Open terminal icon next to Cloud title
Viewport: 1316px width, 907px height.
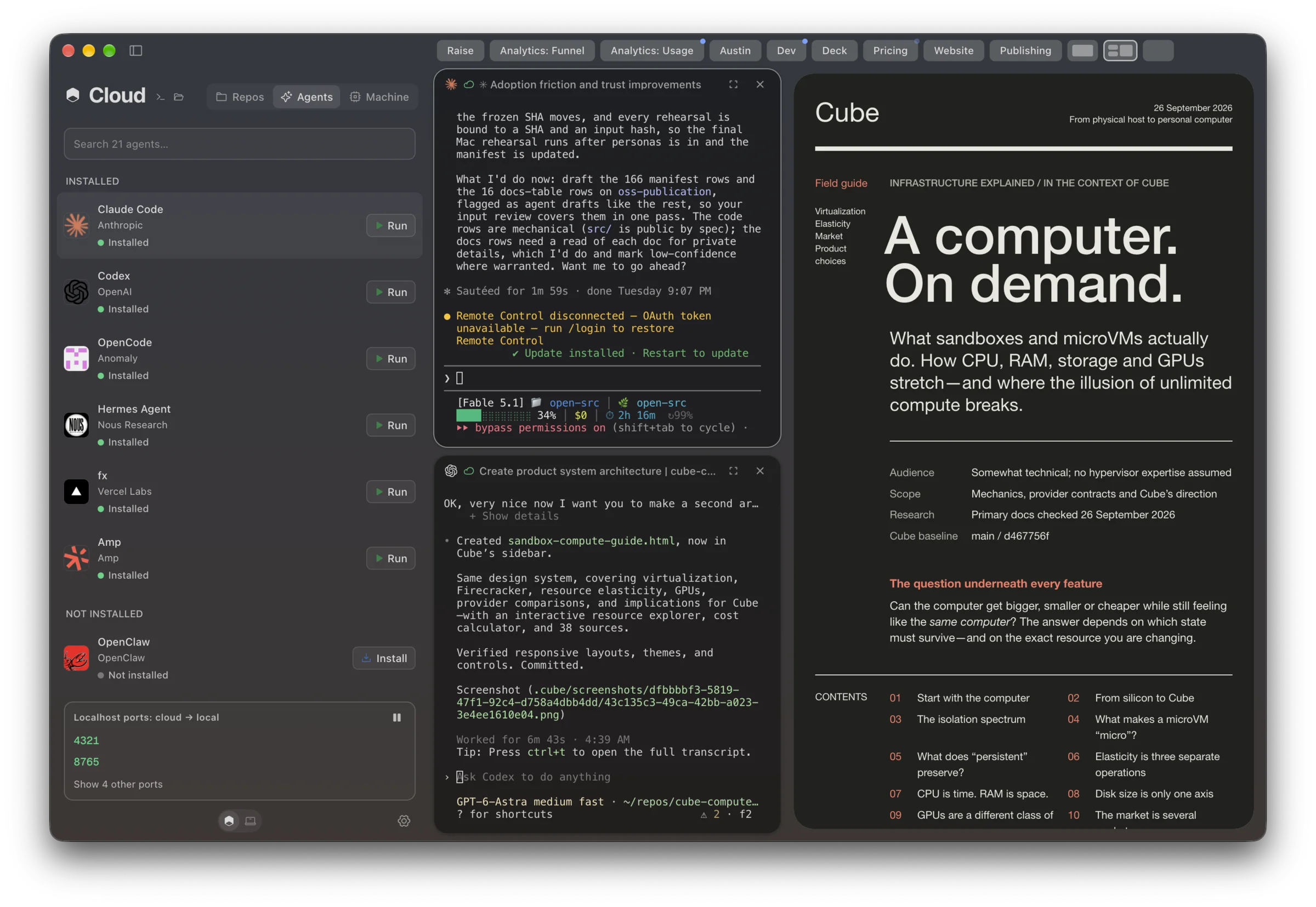(x=160, y=97)
